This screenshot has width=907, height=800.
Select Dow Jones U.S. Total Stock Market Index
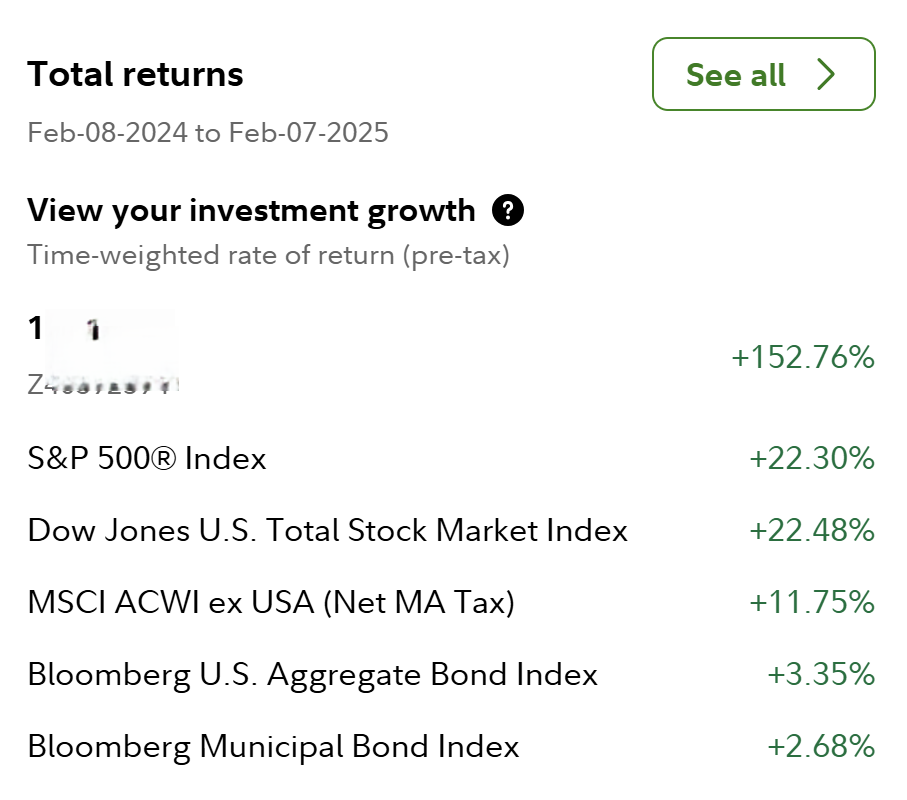[327, 531]
